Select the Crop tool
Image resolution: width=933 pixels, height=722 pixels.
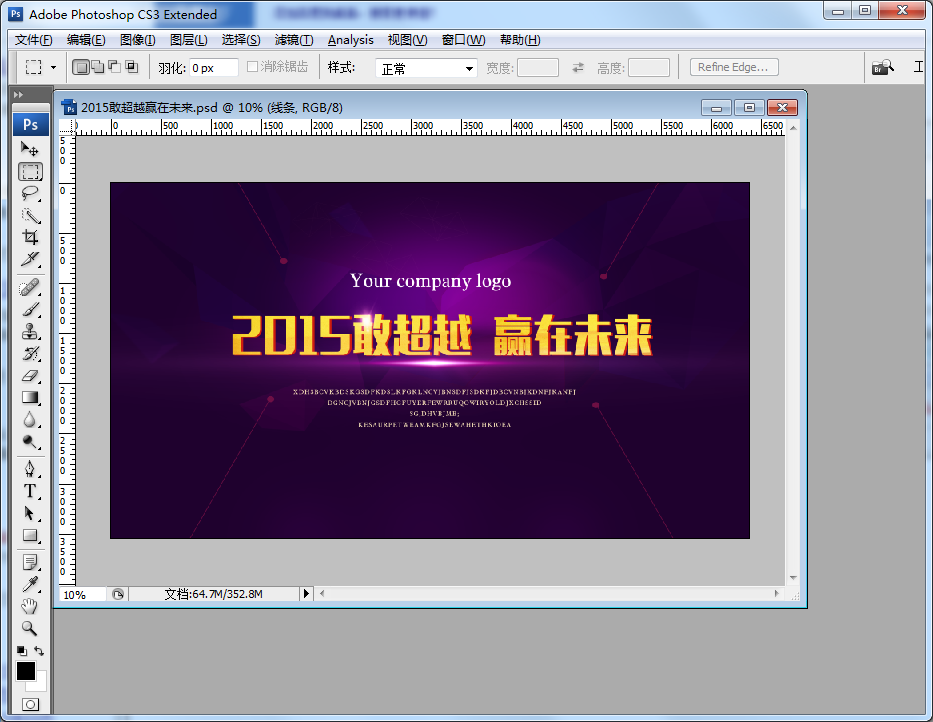coord(30,237)
